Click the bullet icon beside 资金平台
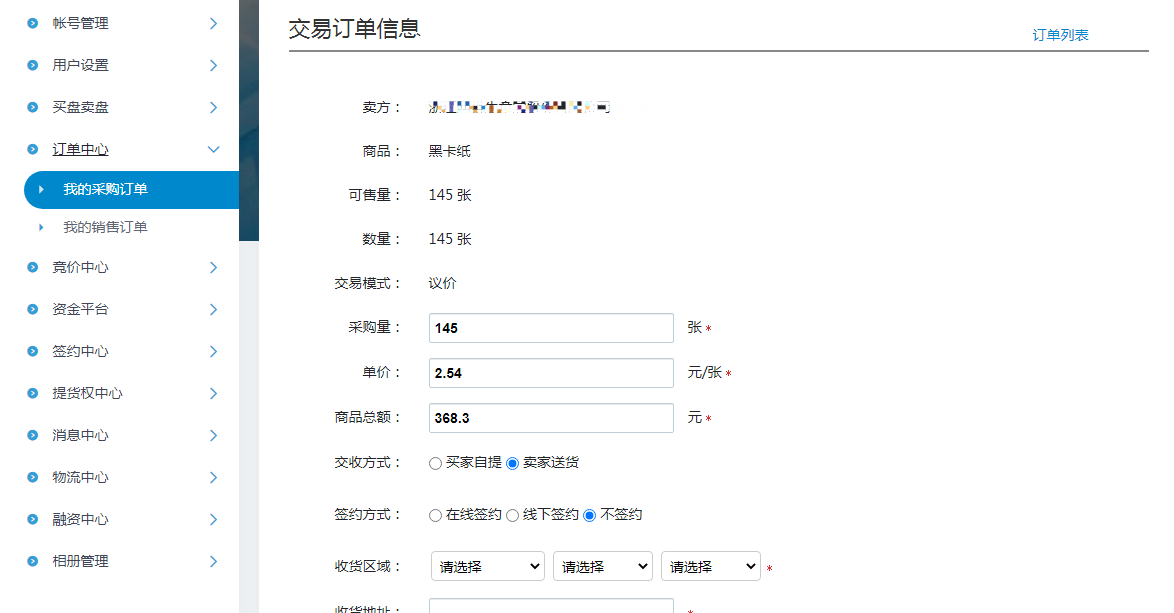Screen dimensions: 1174x613 (33, 309)
